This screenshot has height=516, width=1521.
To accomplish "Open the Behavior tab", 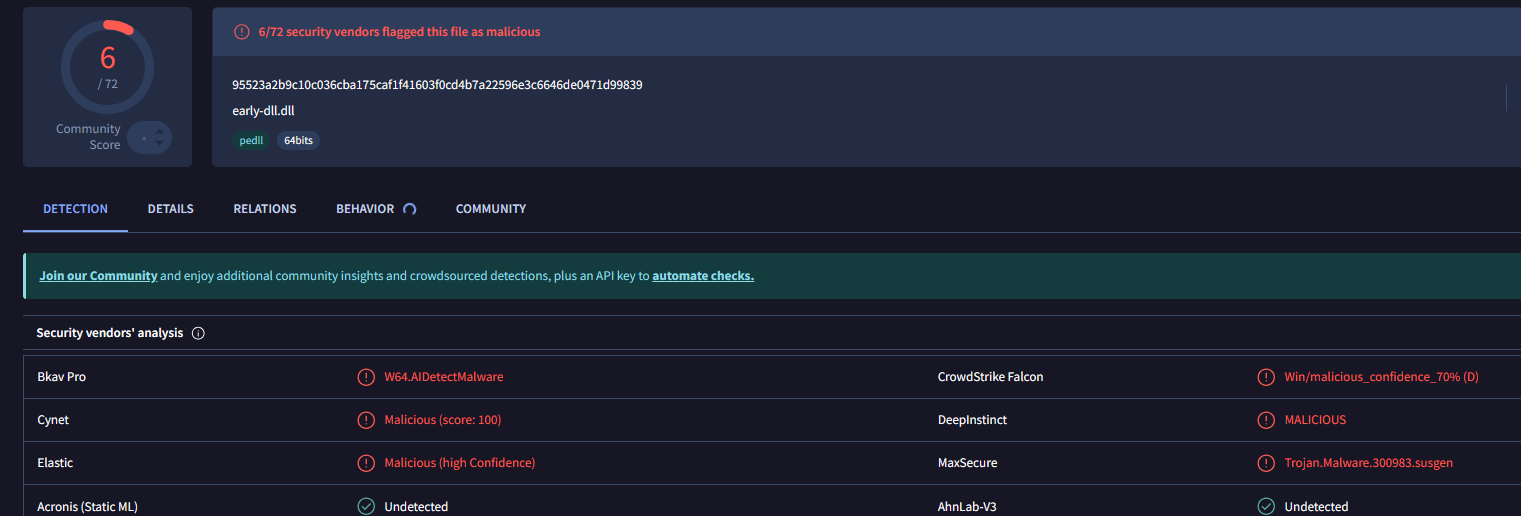I will click(365, 209).
